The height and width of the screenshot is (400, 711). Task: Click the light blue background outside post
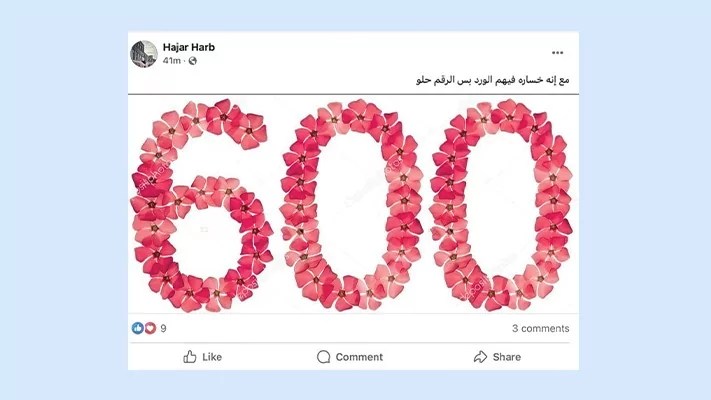coord(63,200)
